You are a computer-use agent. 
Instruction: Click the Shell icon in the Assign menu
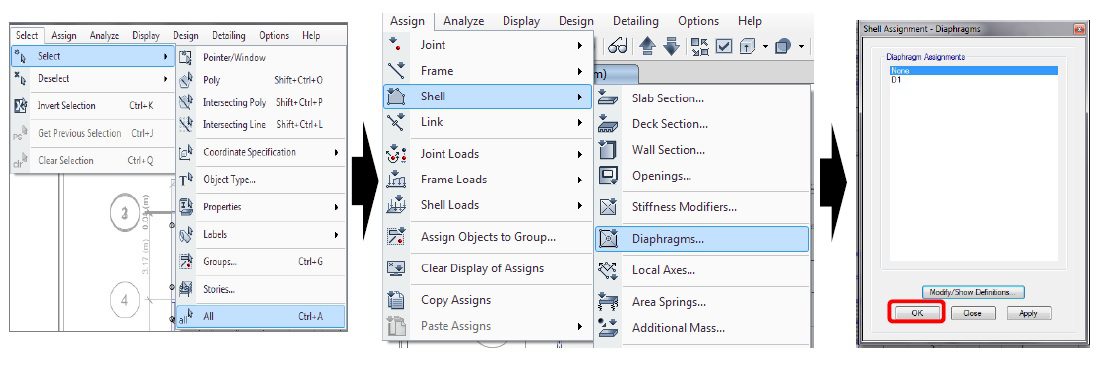pos(396,96)
